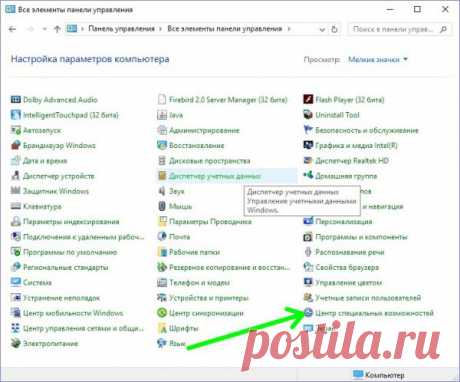Open the Java icon
460x382 pixels.
tap(162, 115)
